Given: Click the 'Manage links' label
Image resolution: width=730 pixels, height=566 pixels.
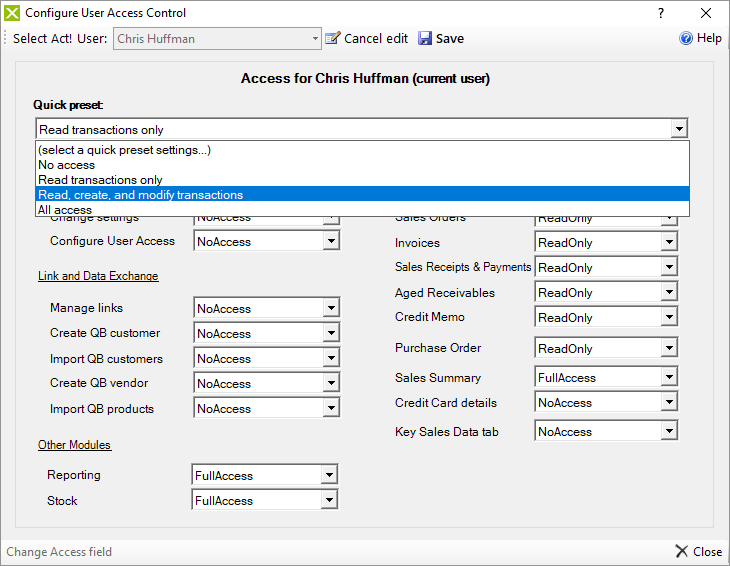Looking at the screenshot, I should click(86, 308).
